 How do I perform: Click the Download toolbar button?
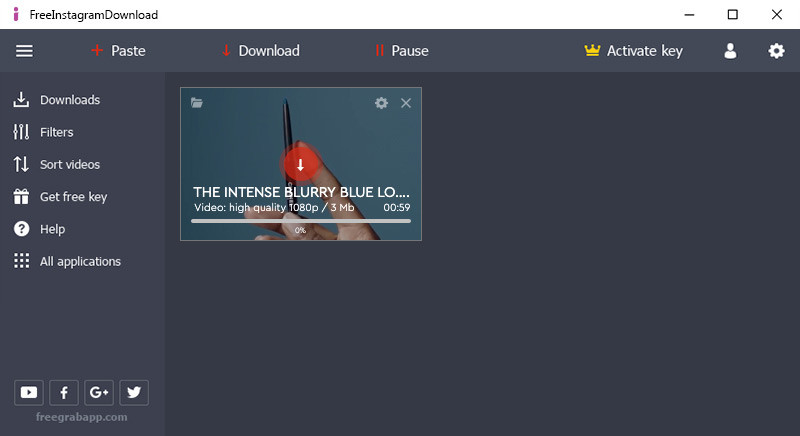click(x=261, y=50)
